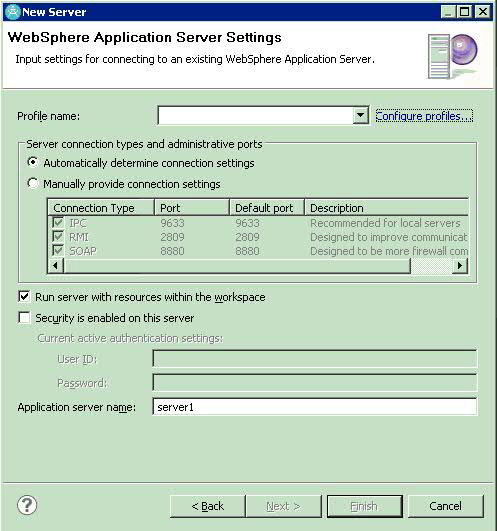The height and width of the screenshot is (531, 497).
Task: Click the horizontal scrollbar thumb in the table
Action: click(x=237, y=266)
